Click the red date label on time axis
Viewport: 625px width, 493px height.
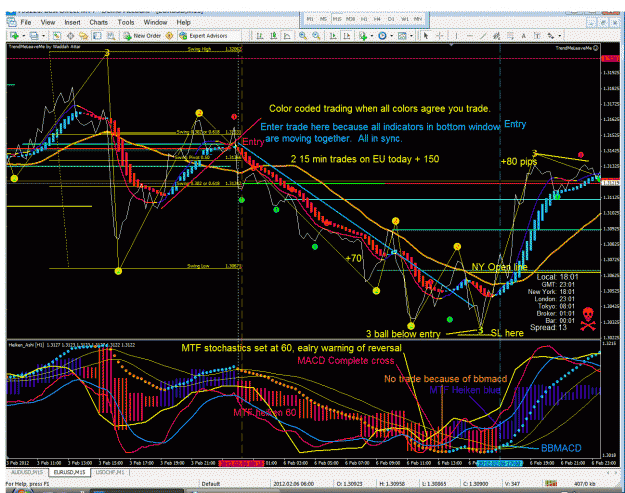[241, 463]
